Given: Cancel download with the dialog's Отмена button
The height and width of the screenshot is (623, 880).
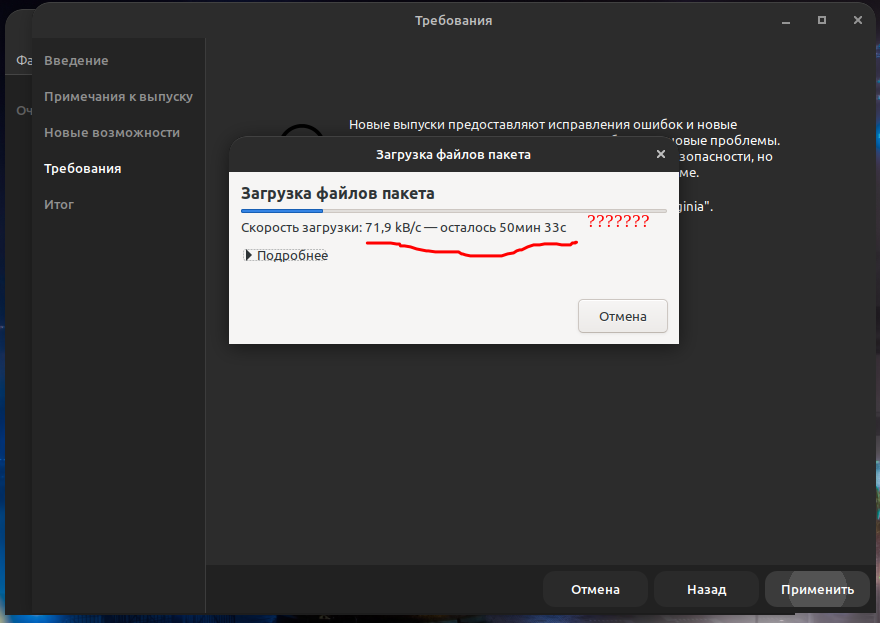Looking at the screenshot, I should pyautogui.click(x=622, y=315).
